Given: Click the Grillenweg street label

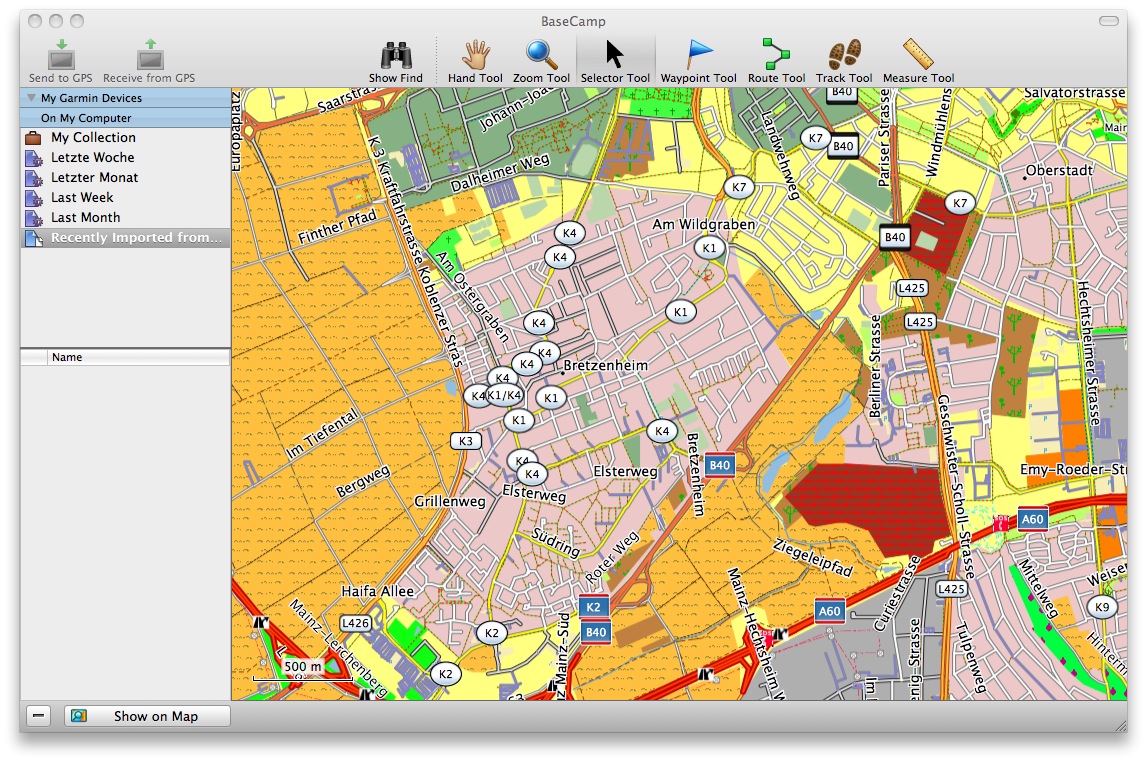Looking at the screenshot, I should [450, 501].
